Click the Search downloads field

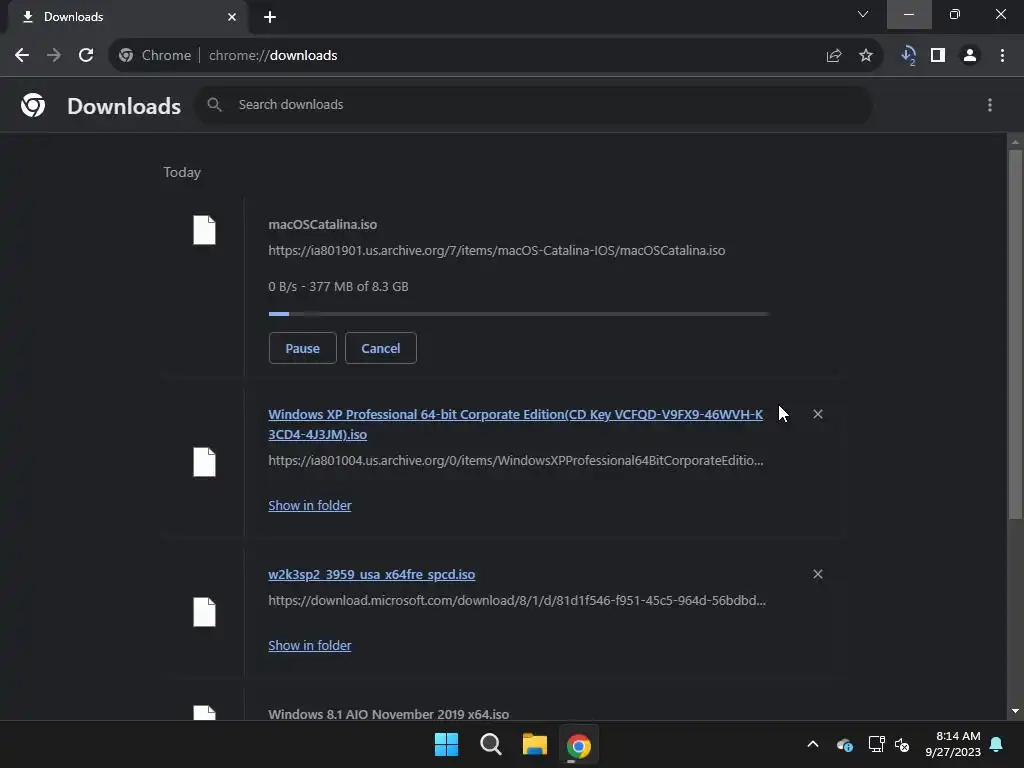click(533, 104)
